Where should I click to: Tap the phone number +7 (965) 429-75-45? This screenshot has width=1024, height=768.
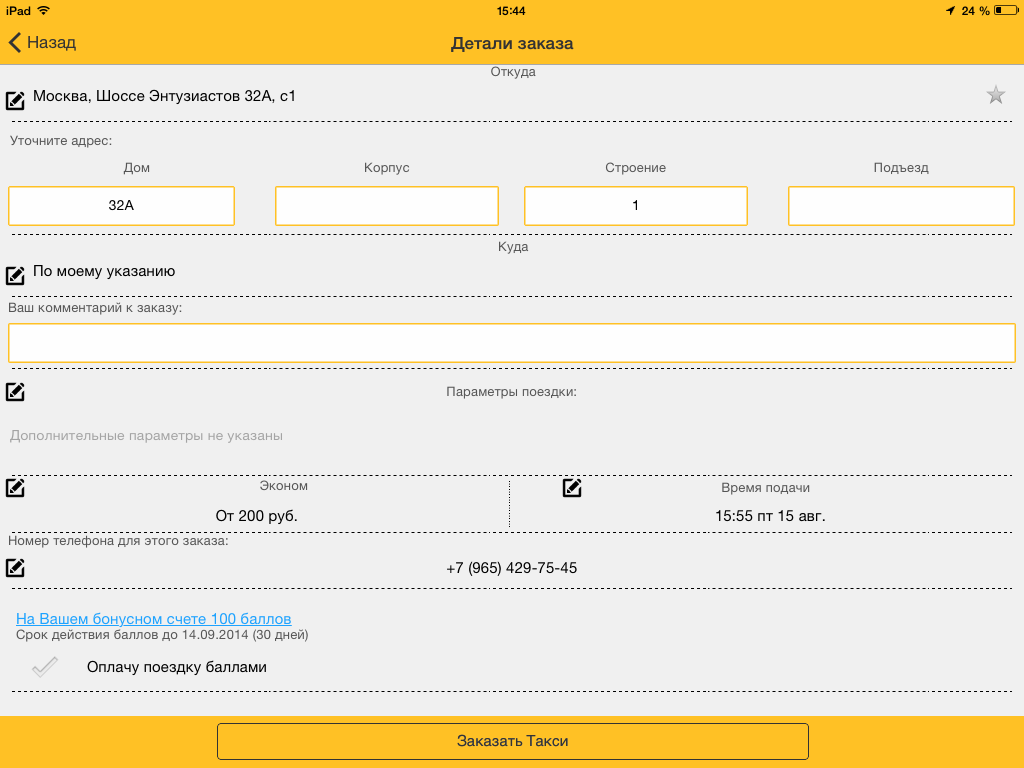512,568
